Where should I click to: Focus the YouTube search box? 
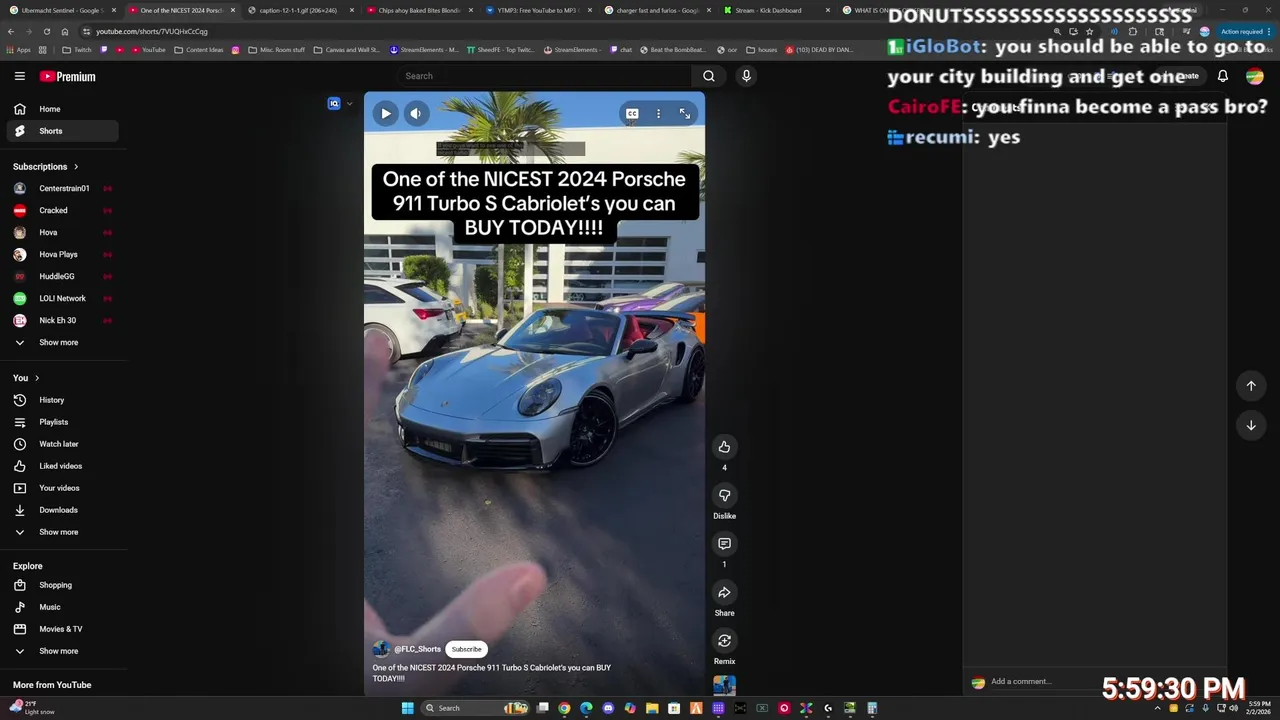(x=545, y=76)
